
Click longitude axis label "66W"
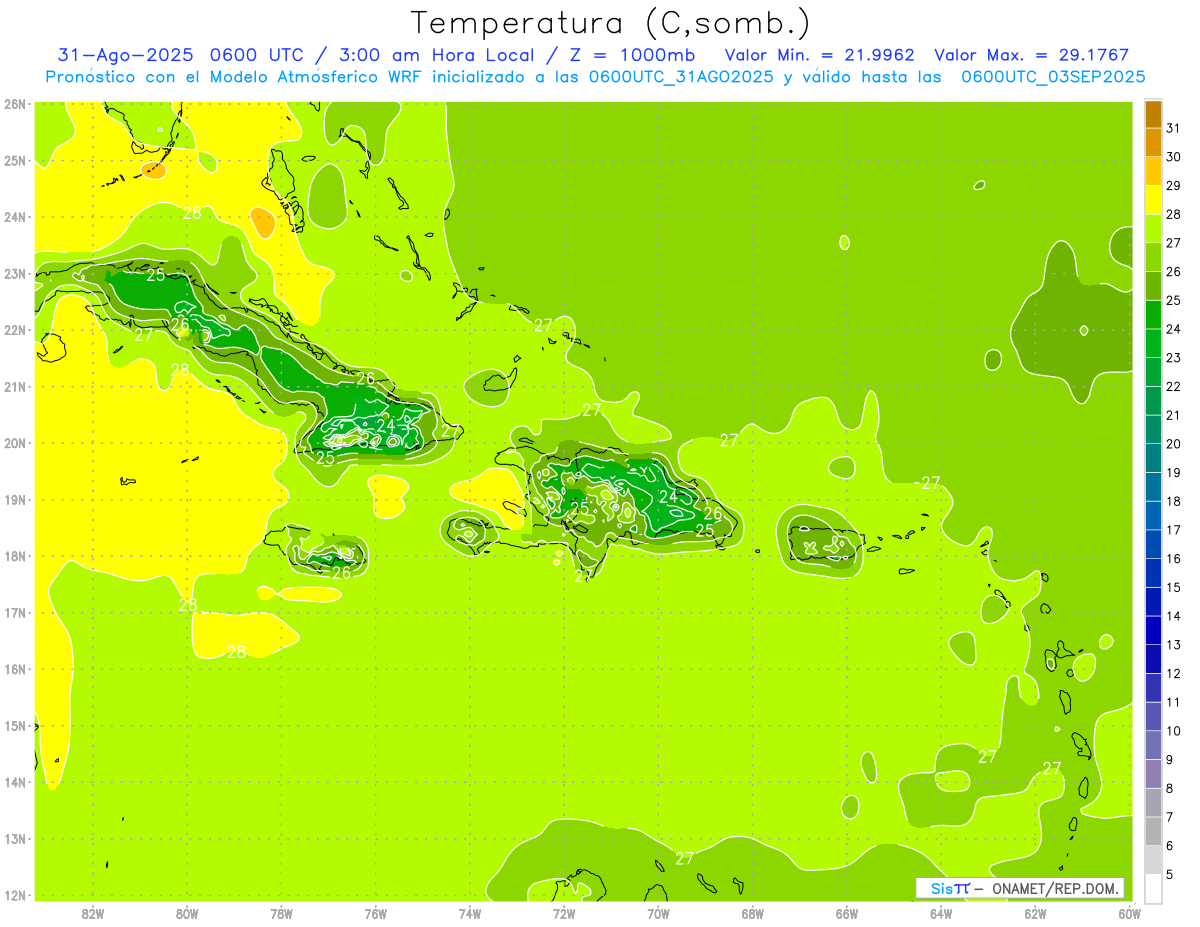pos(847,912)
